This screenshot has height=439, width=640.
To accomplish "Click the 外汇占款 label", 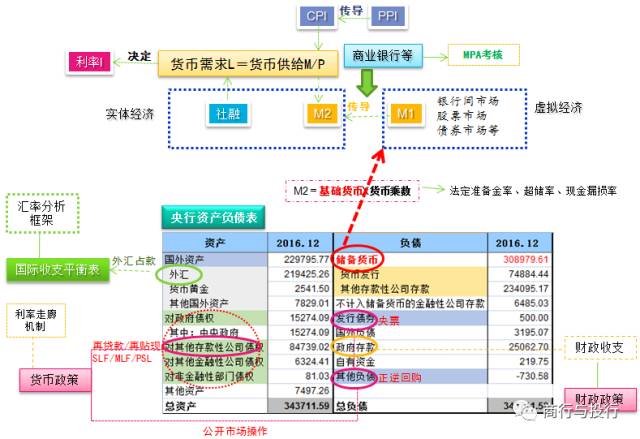I will coord(133,261).
